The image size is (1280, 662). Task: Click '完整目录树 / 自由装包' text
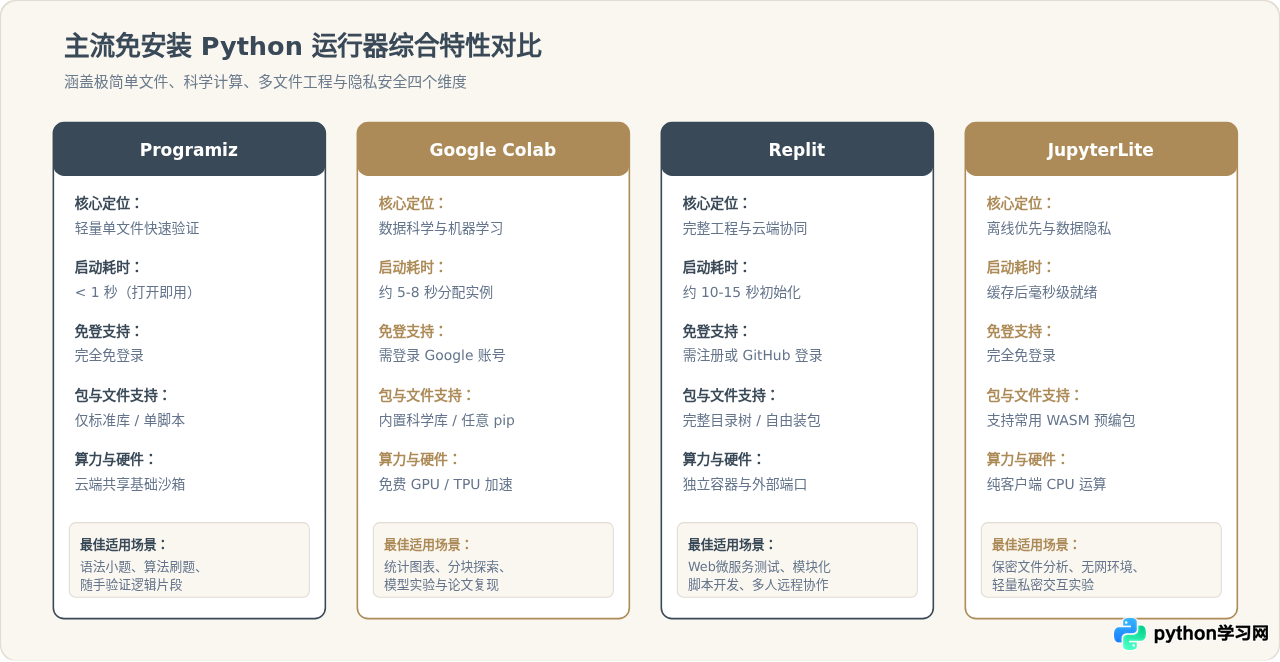click(x=752, y=420)
